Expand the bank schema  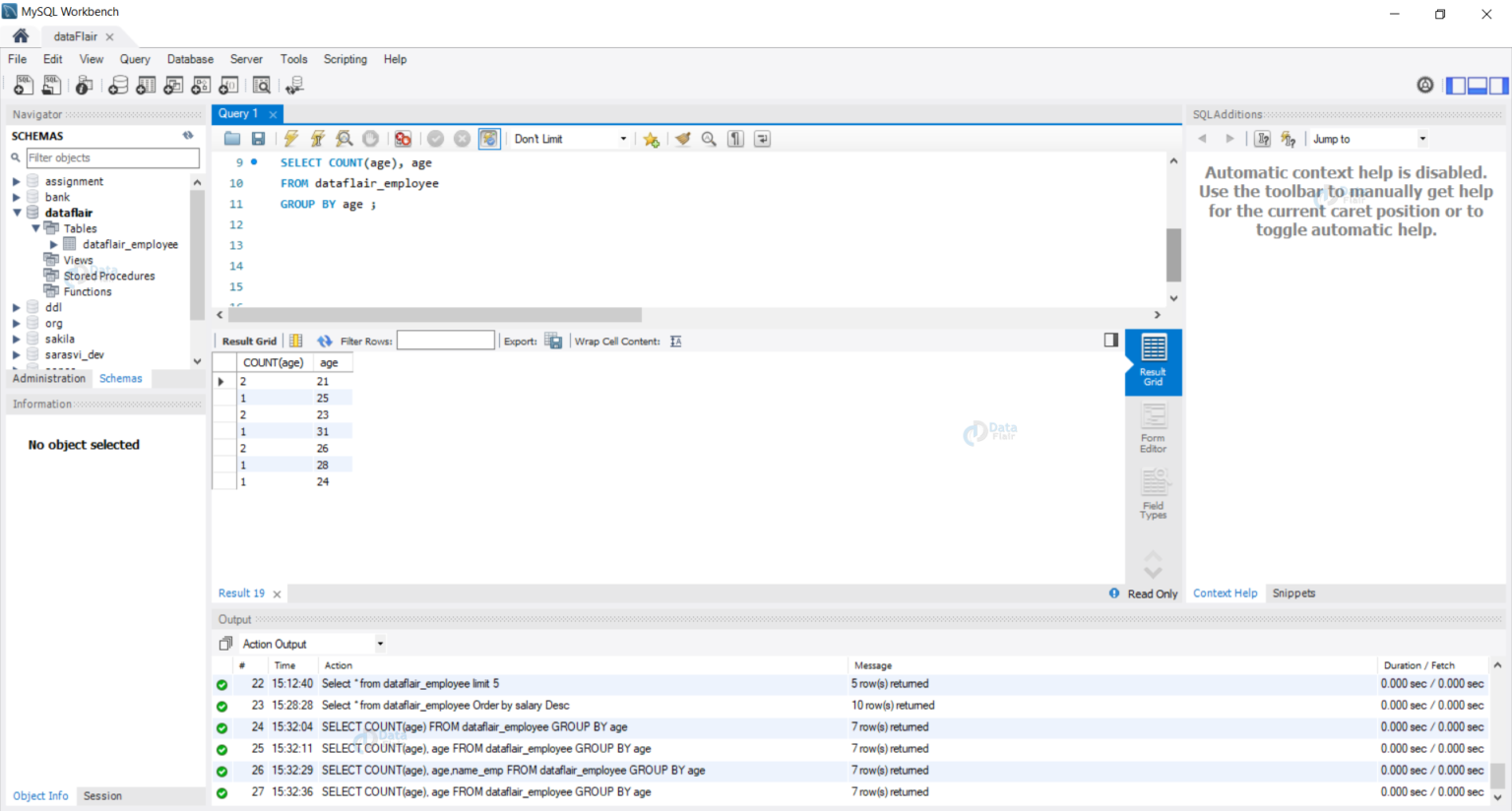click(x=16, y=197)
